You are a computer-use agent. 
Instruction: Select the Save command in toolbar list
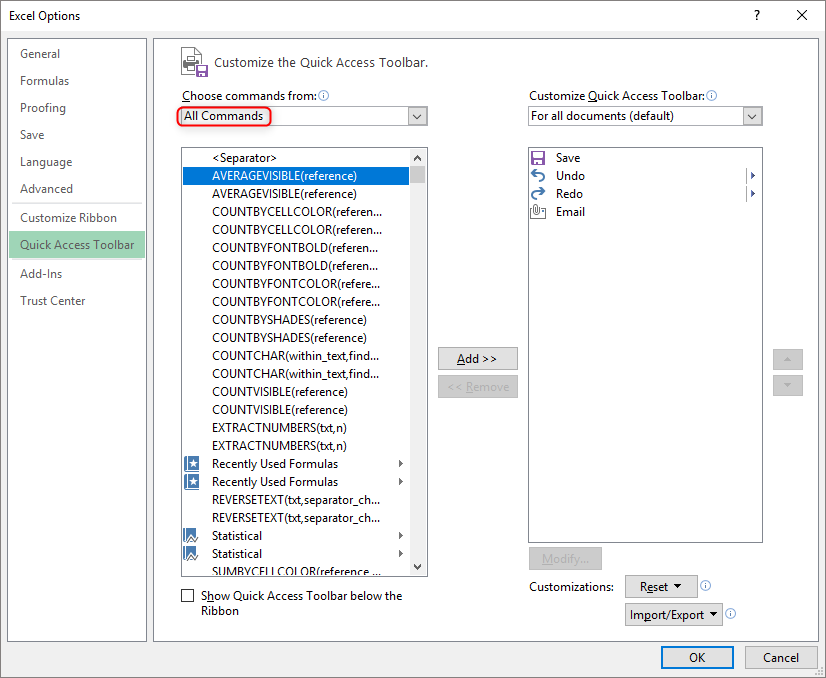(645, 158)
